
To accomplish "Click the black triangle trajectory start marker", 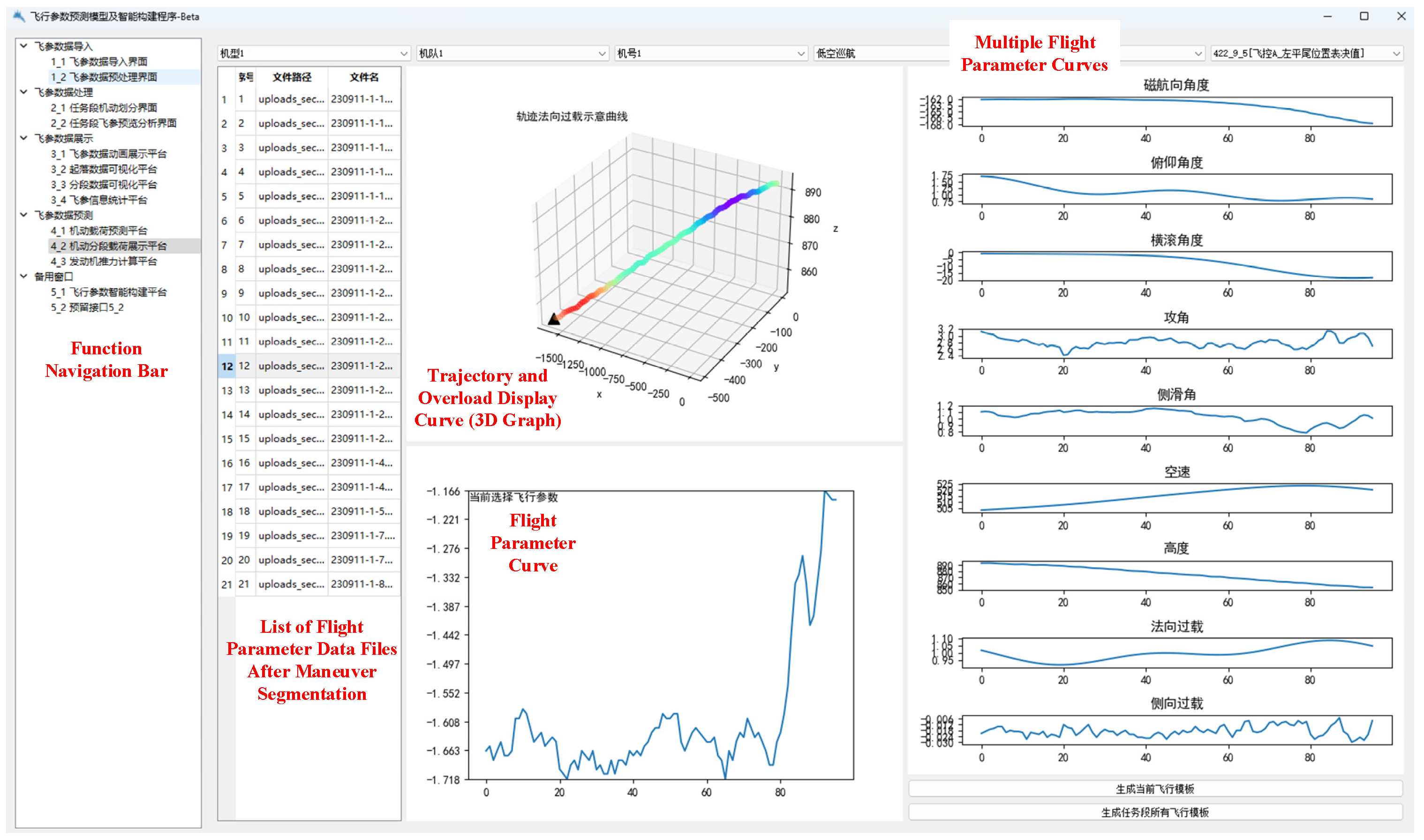I will coord(554,320).
